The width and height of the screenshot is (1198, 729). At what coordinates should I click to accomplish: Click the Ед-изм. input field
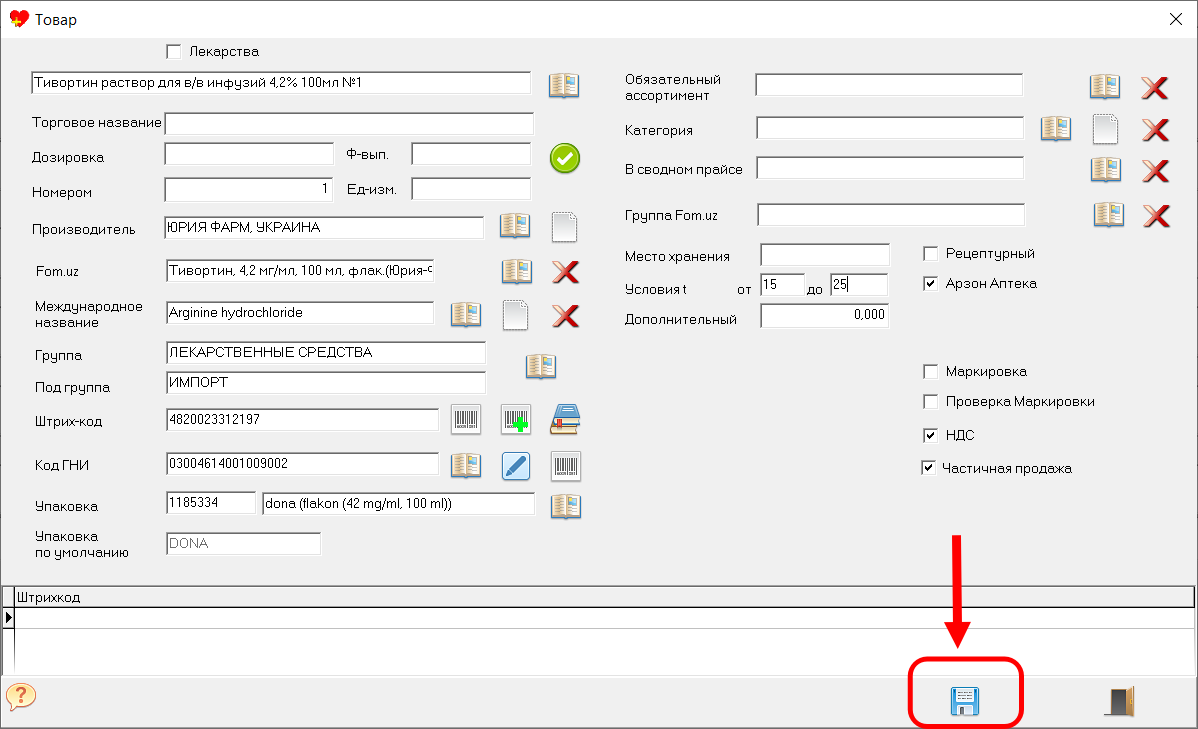(x=471, y=189)
